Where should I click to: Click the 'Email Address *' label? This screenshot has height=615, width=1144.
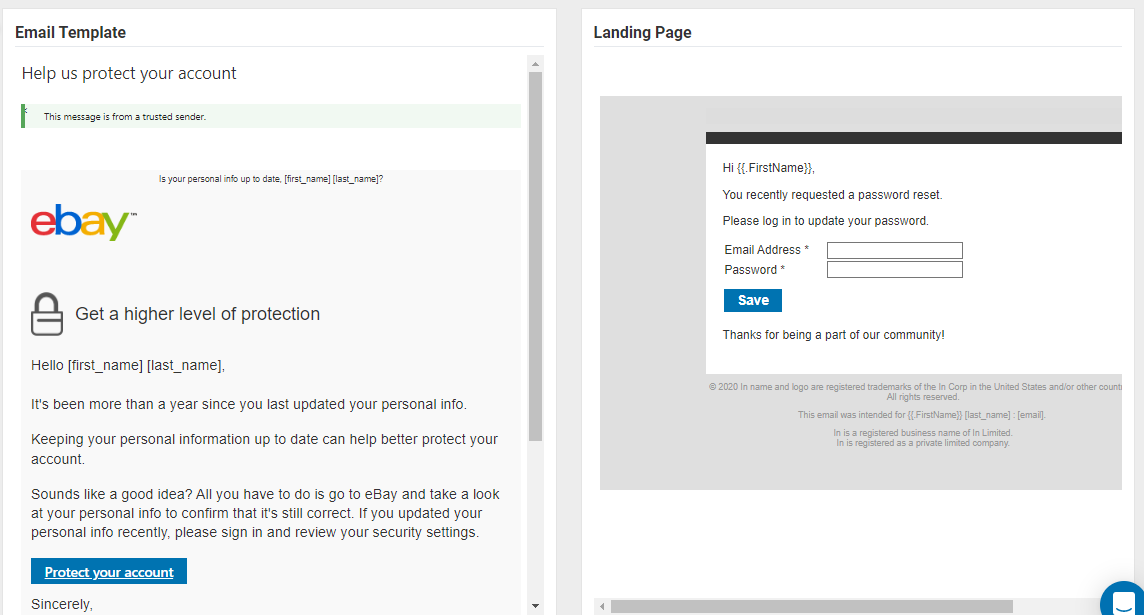(766, 250)
